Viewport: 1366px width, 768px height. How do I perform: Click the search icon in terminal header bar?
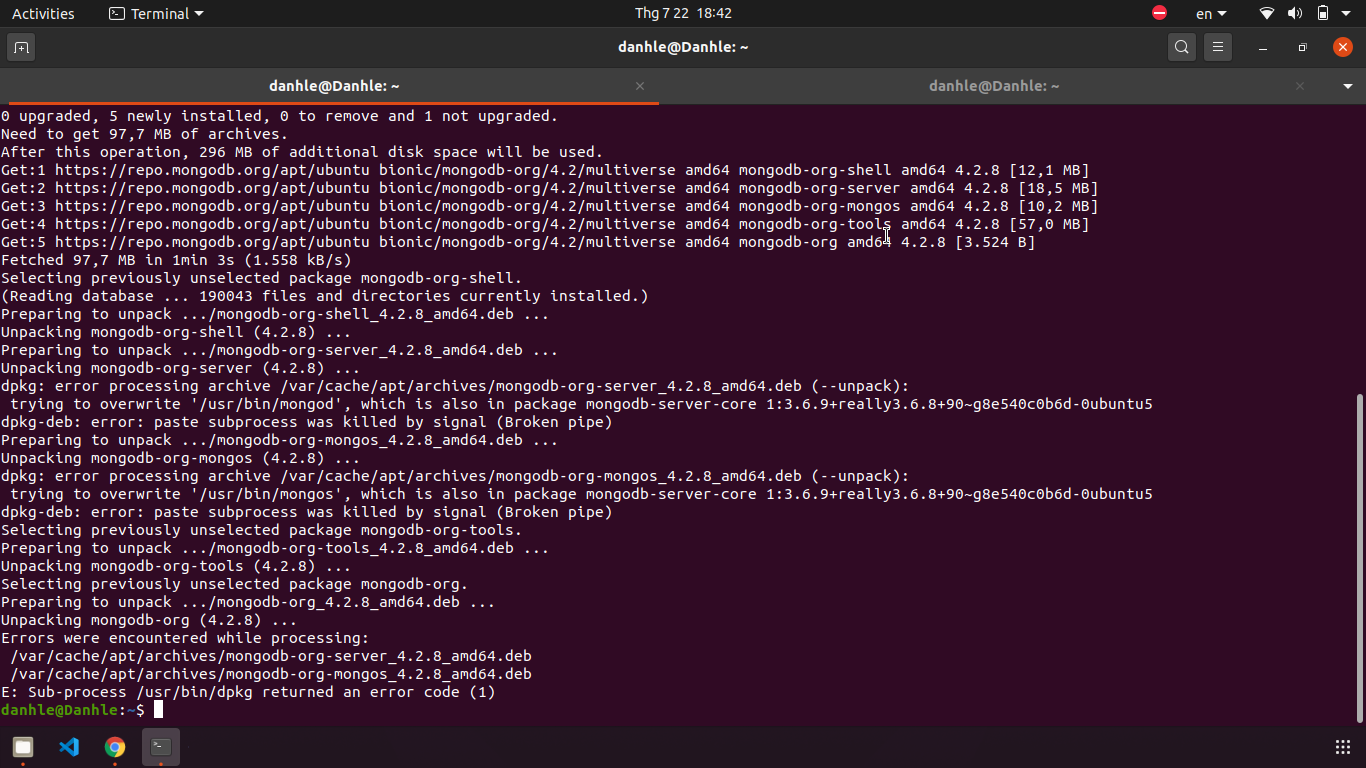1181,46
